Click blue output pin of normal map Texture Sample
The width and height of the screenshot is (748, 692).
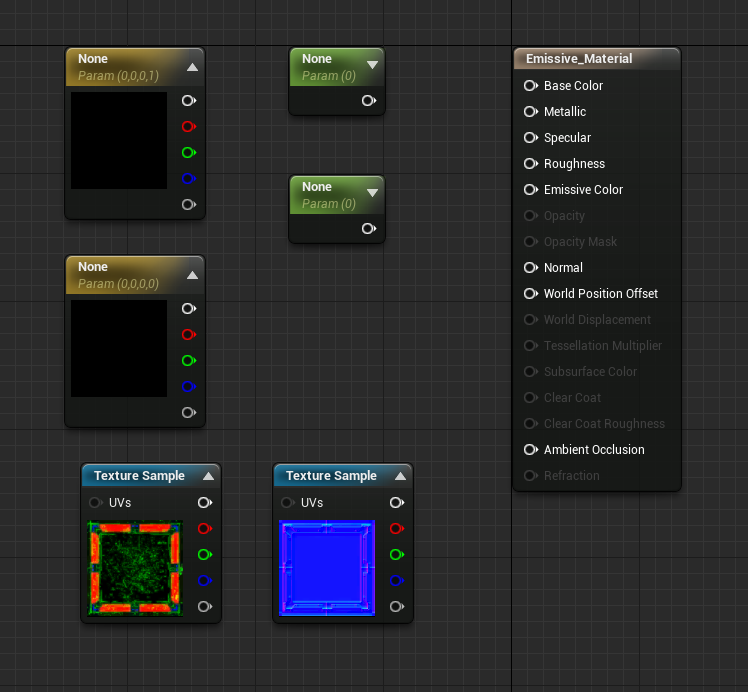(397, 580)
